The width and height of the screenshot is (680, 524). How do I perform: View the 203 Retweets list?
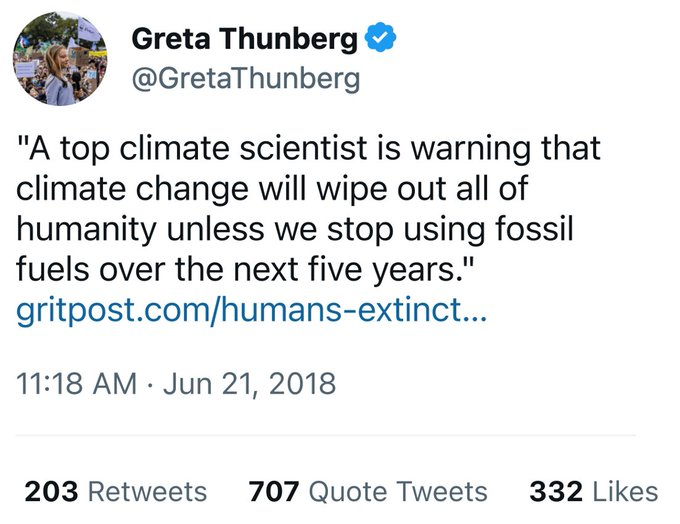click(x=116, y=491)
